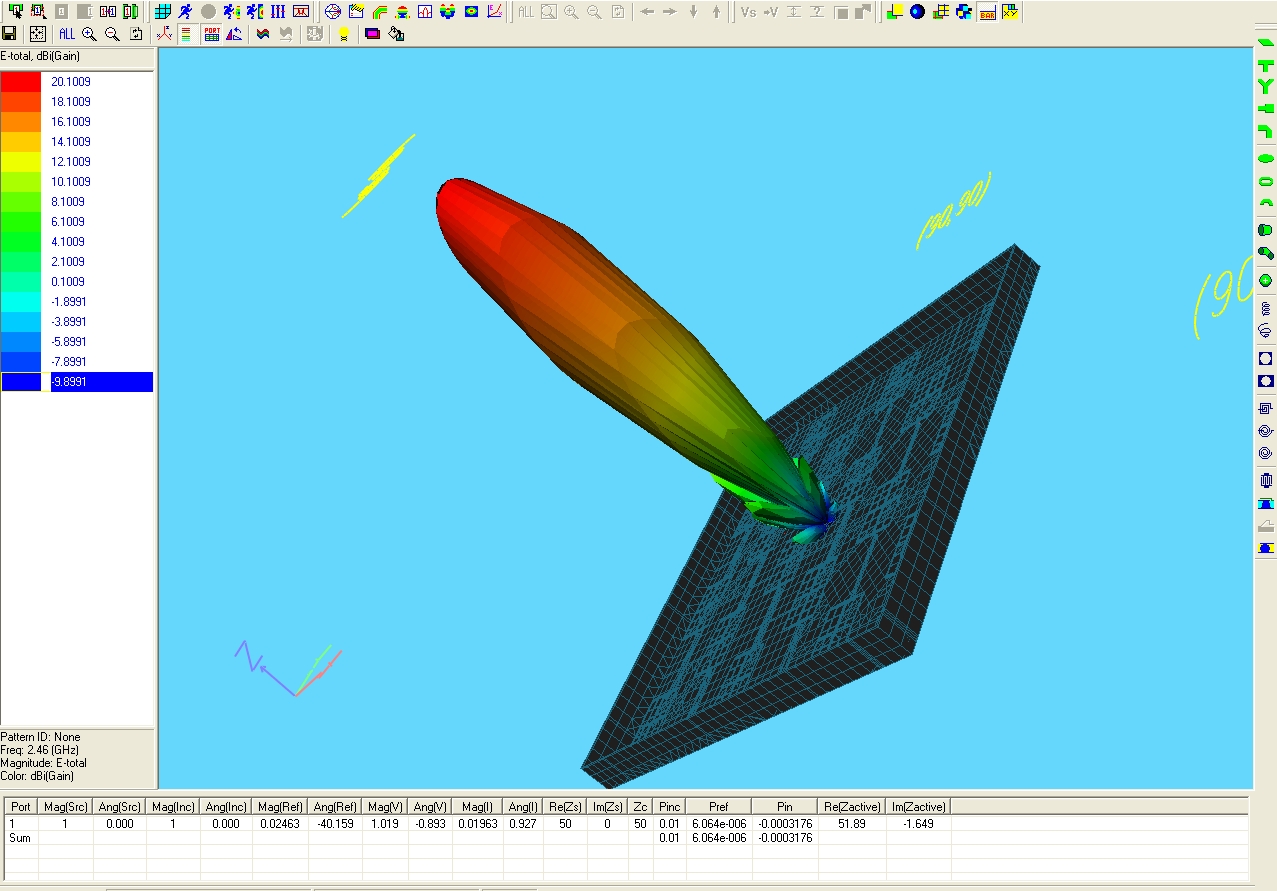This screenshot has height=891, width=1277.
Task: Click the Pattern ID: None text
Action: [40, 737]
